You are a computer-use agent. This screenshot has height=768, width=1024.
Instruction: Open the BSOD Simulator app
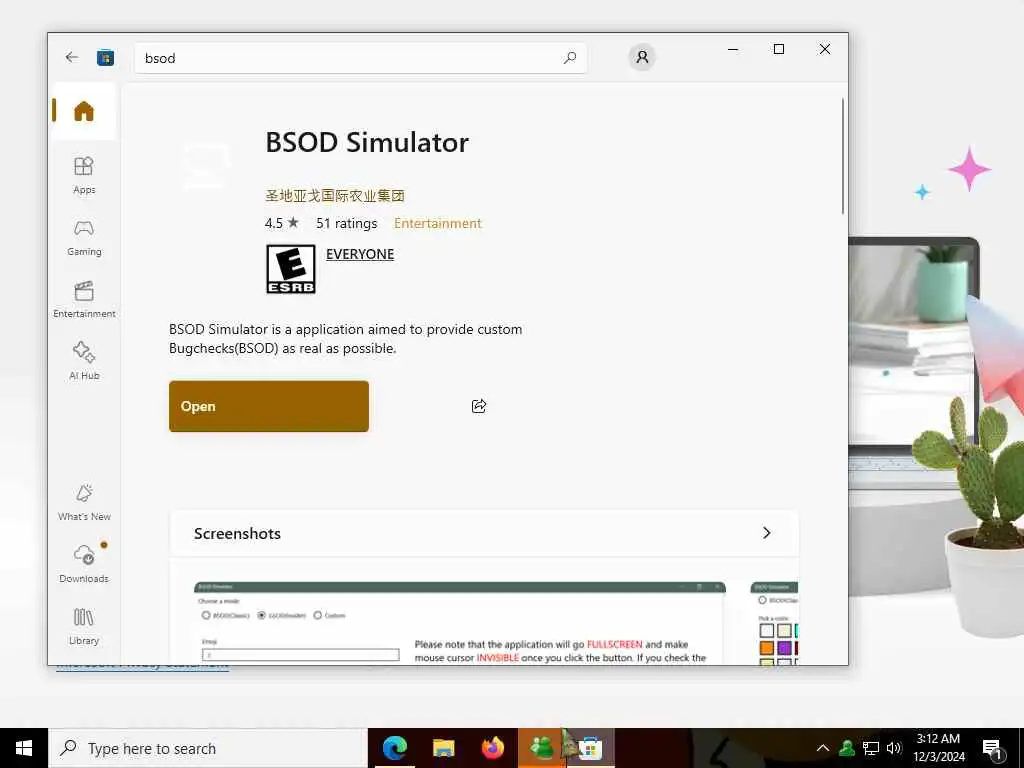tap(268, 406)
